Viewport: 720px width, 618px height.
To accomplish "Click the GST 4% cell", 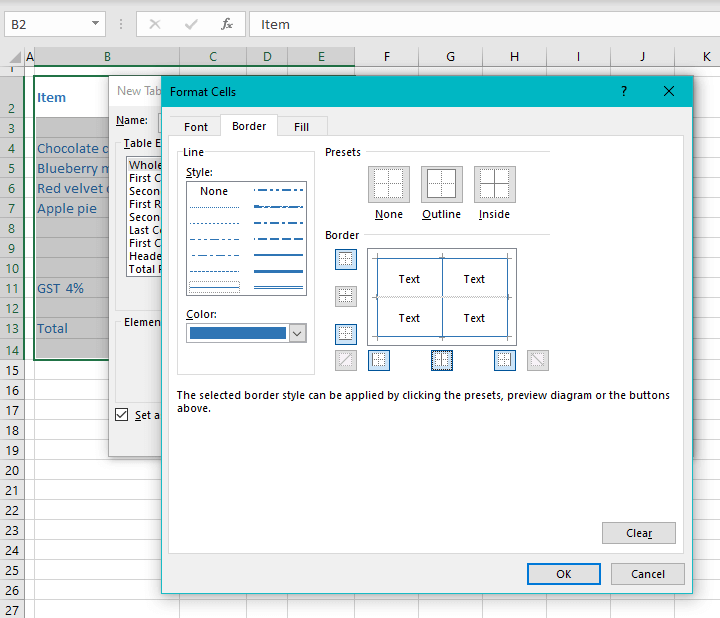I will click(72, 288).
